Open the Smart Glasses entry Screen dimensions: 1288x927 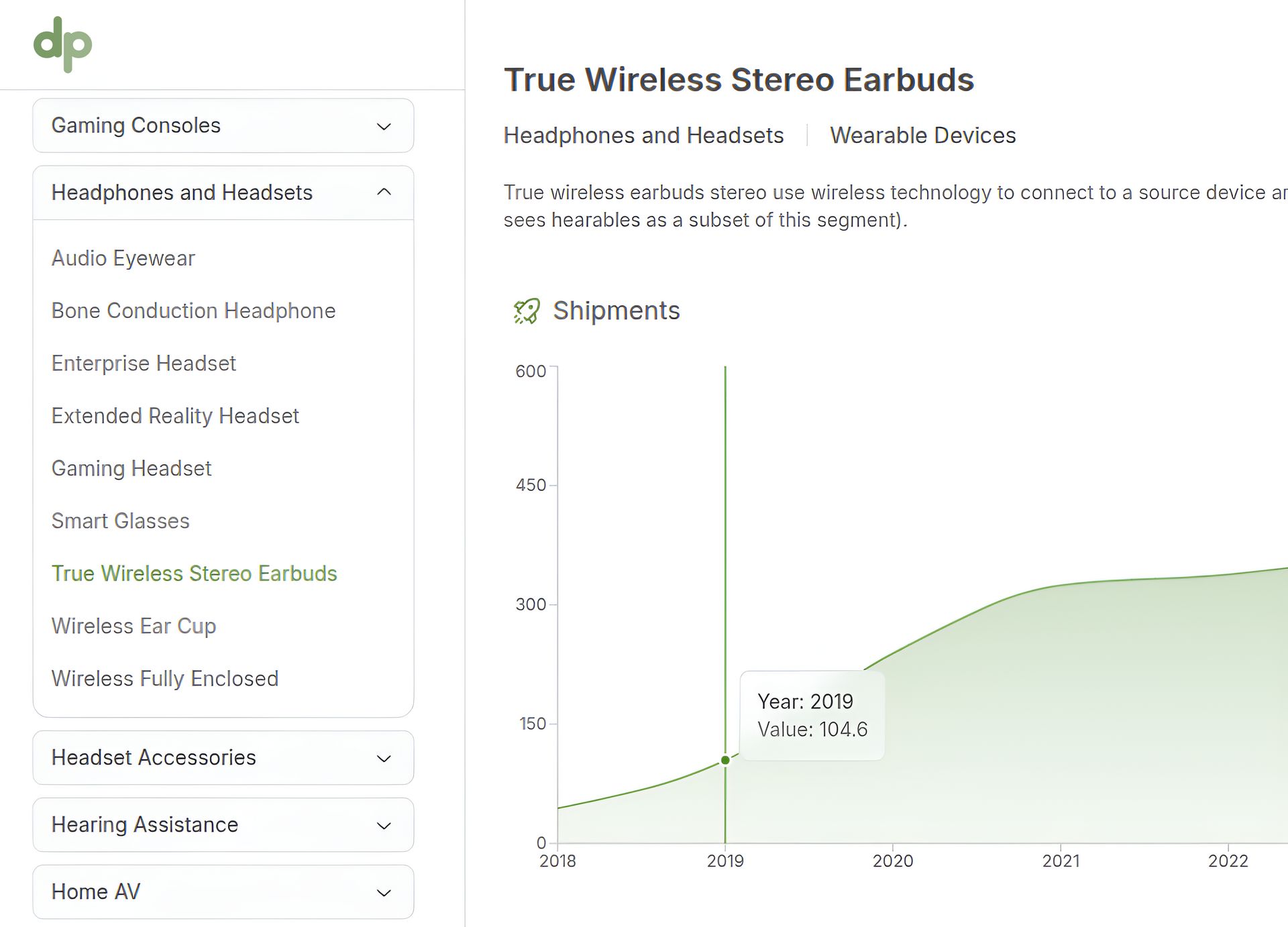[120, 521]
